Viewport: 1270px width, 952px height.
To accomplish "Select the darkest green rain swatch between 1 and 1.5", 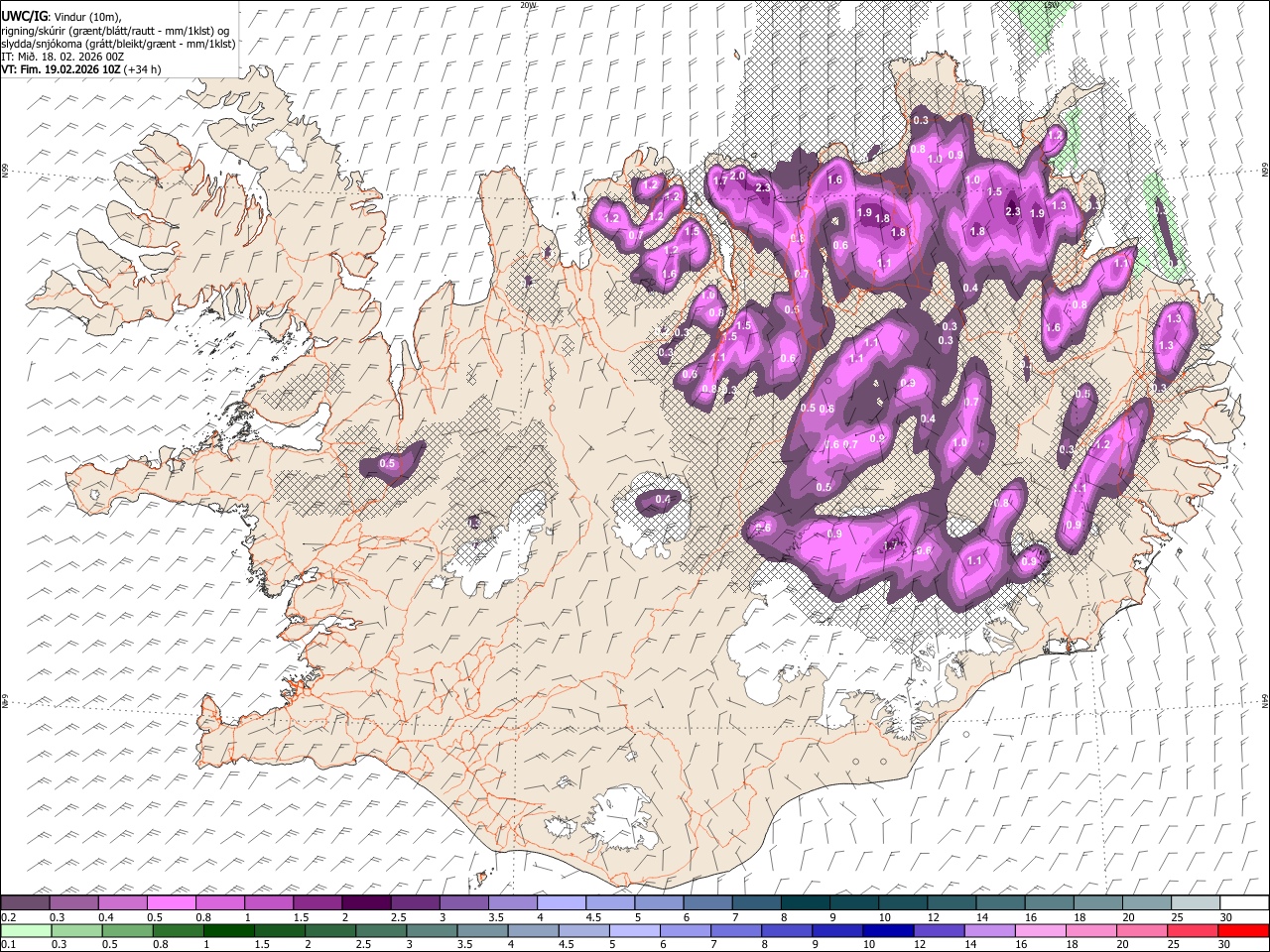I will tap(228, 930).
